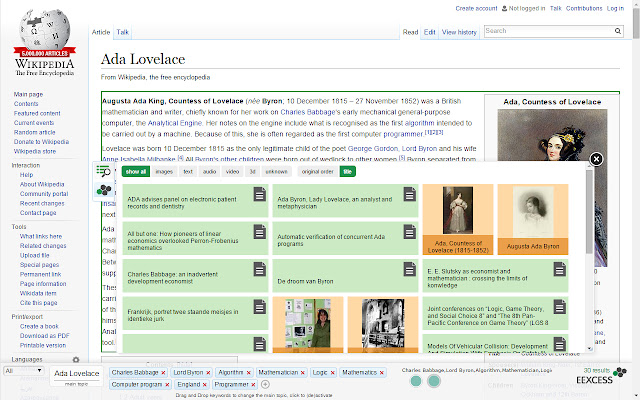This screenshot has height=400, width=640.
Task: Close the EEXCESS results popup
Action: 596,159
